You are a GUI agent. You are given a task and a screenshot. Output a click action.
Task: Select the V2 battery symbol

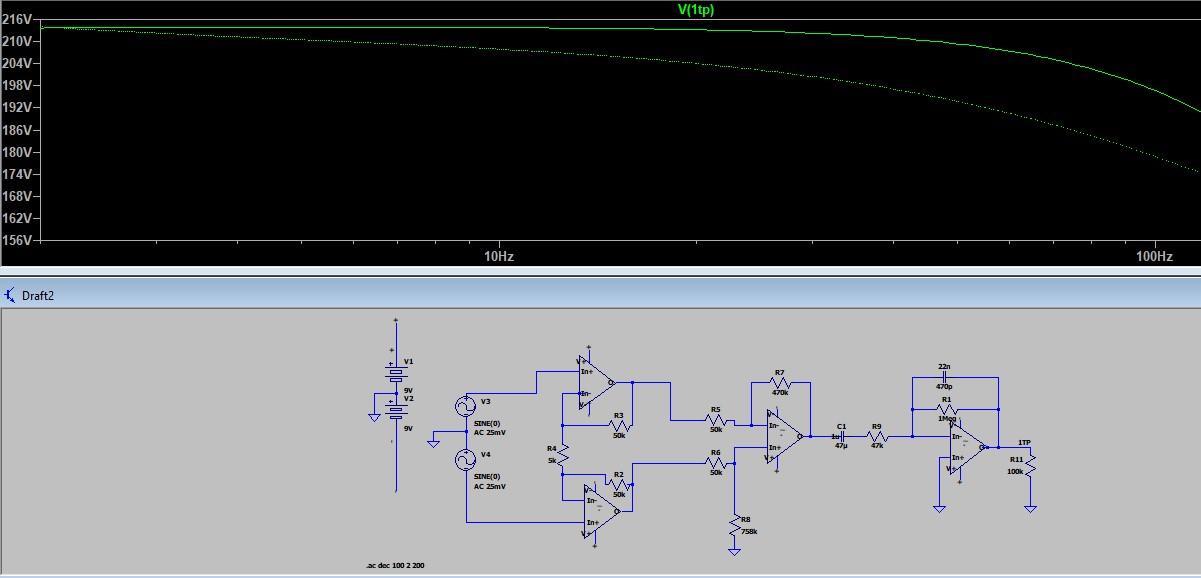pyautogui.click(x=396, y=408)
